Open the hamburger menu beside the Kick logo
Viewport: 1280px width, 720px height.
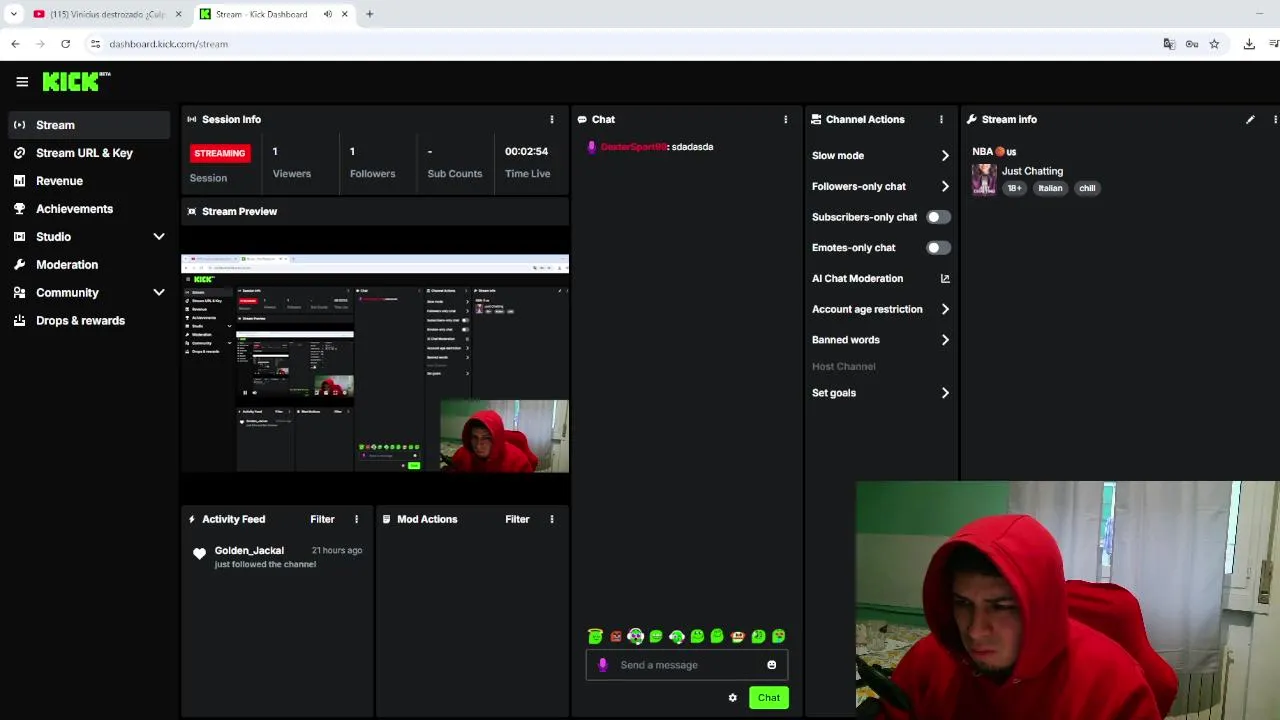22,82
